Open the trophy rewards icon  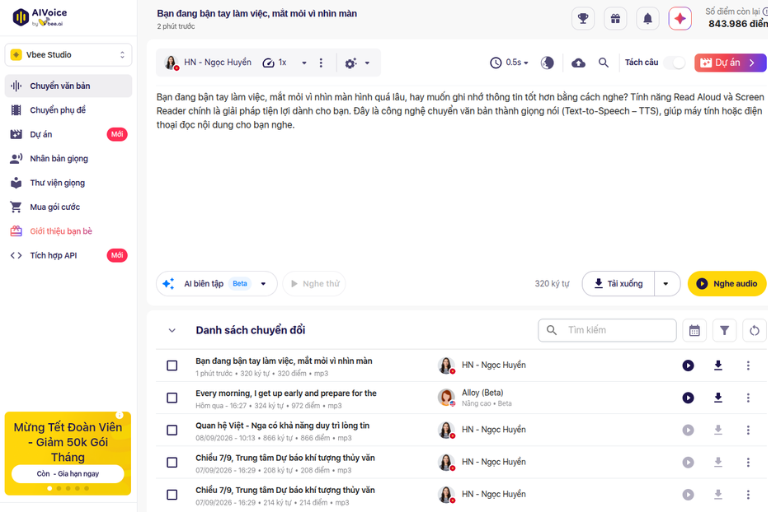click(x=583, y=19)
